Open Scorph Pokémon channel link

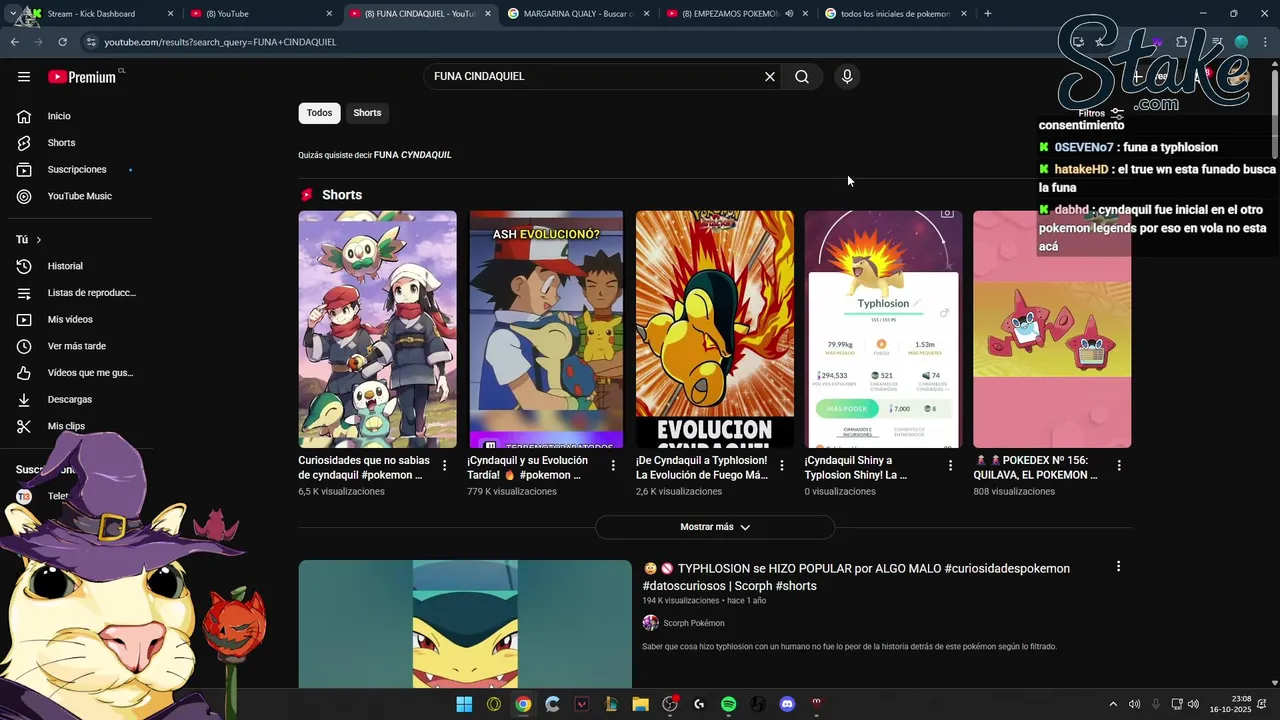tap(694, 623)
